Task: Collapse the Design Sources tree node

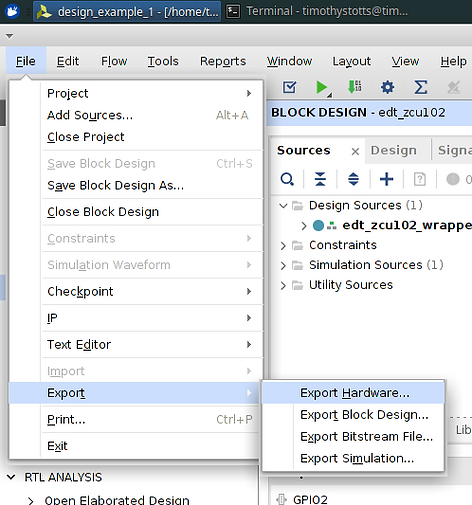Action: pos(283,206)
